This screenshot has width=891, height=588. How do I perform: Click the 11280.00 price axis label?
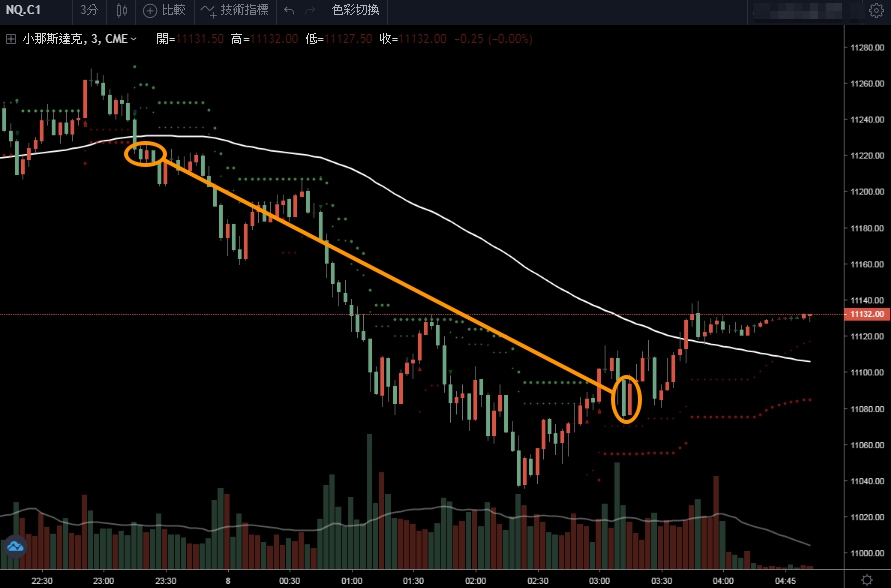[x=867, y=47]
